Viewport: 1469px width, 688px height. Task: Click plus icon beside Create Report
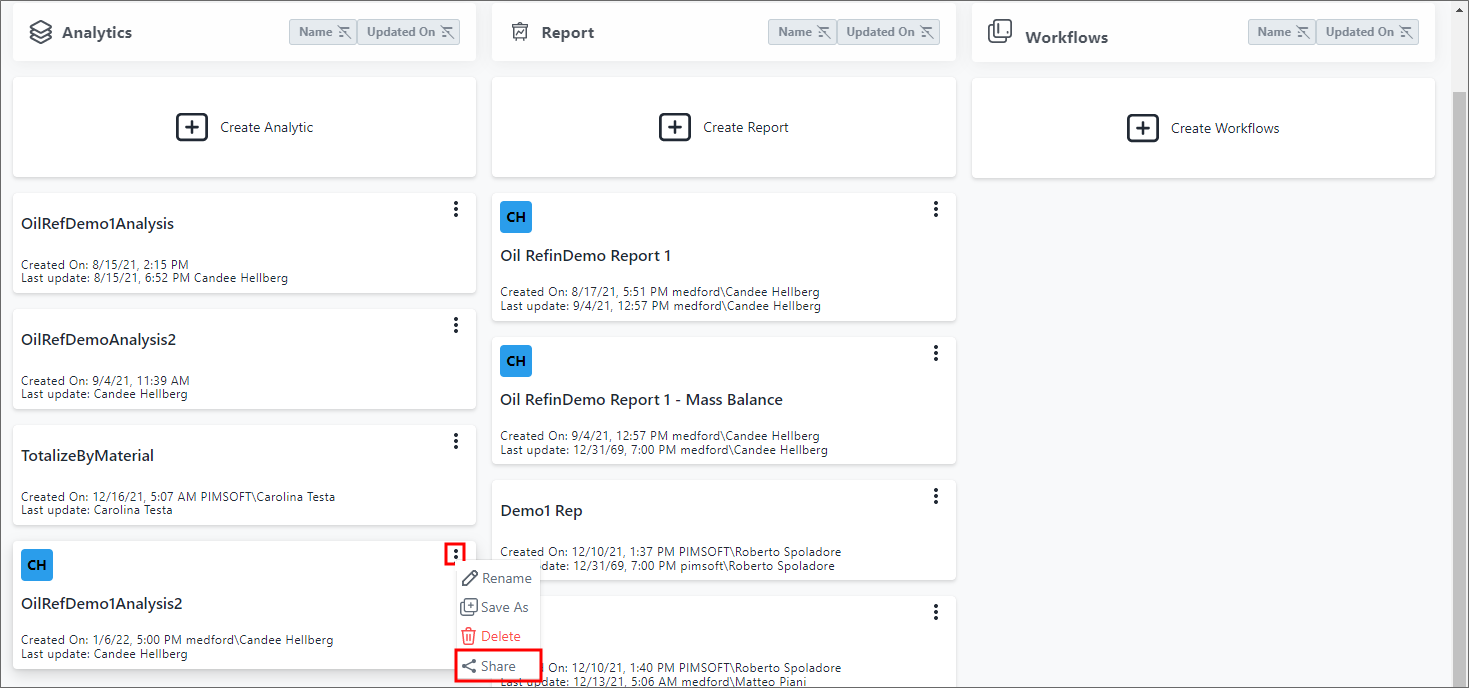click(674, 127)
